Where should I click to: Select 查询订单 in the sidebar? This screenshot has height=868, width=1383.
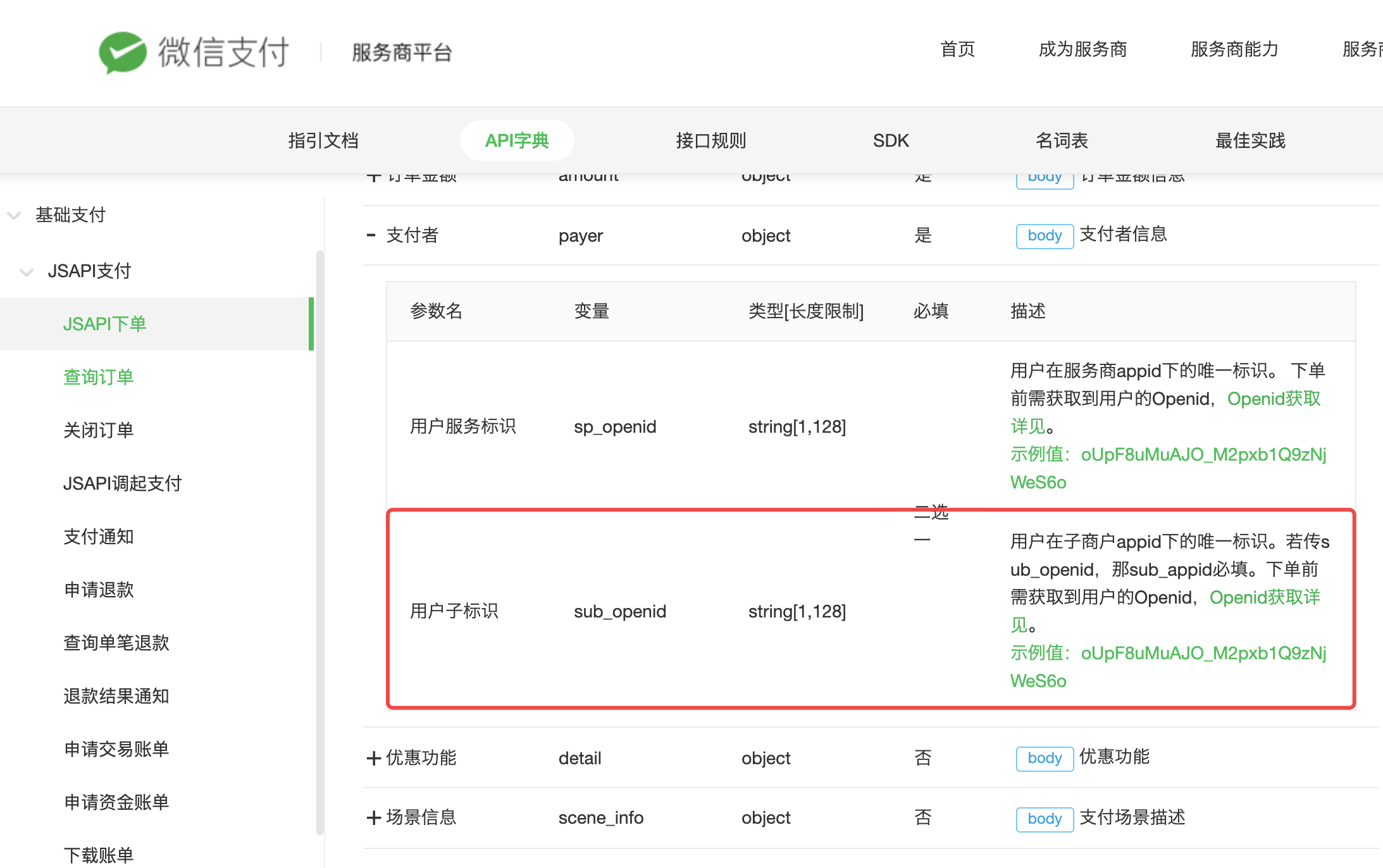(x=98, y=377)
